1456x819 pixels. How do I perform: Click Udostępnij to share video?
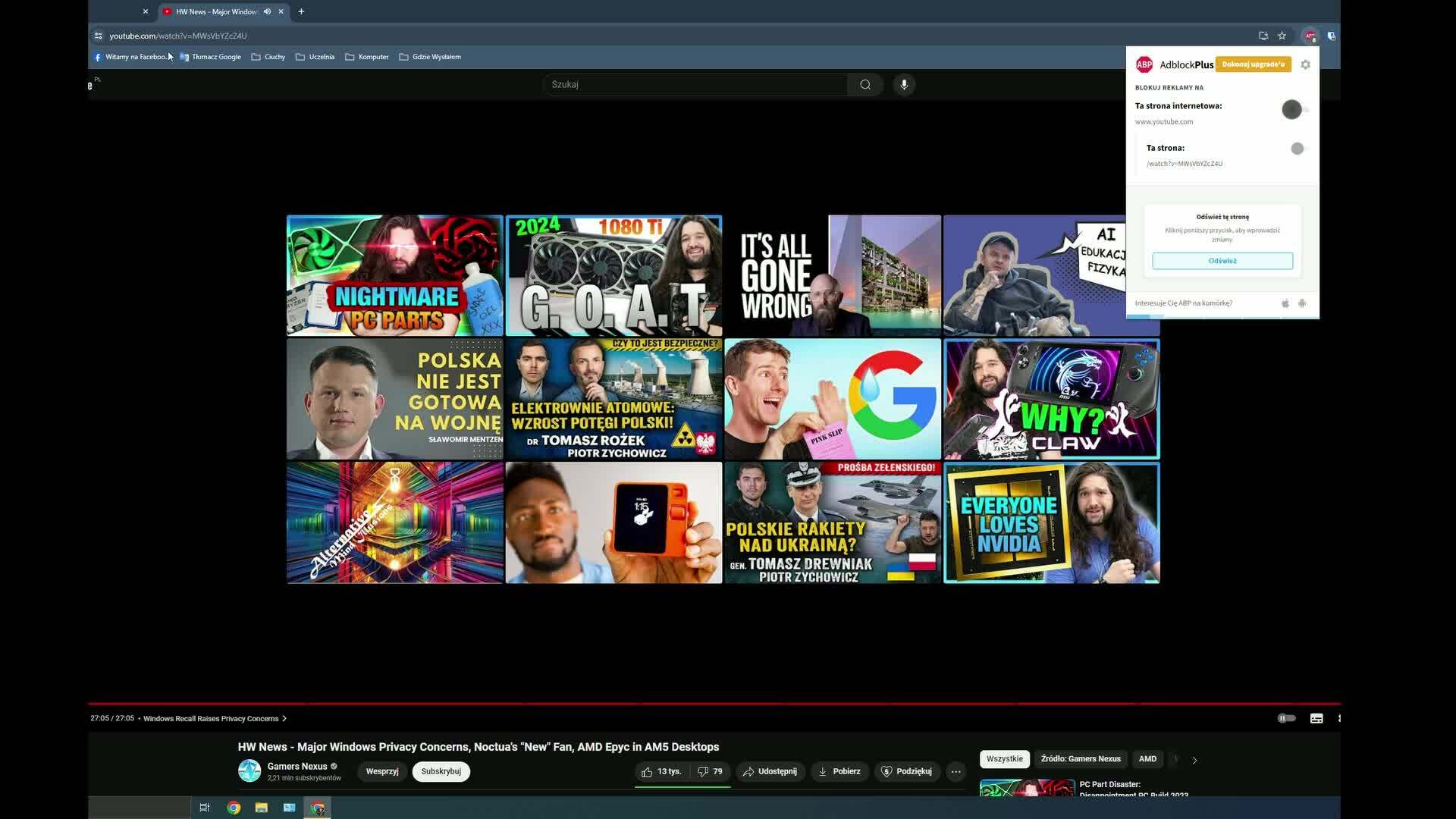pyautogui.click(x=770, y=771)
